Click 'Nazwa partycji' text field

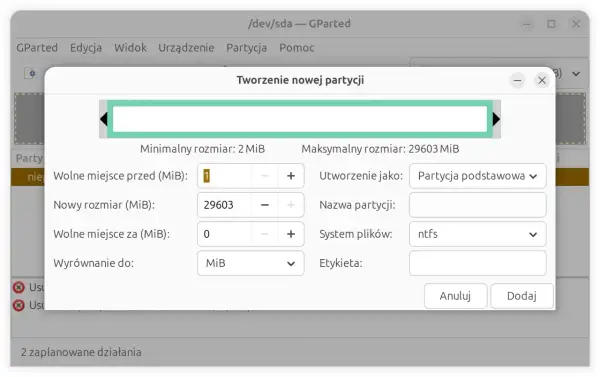tap(478, 205)
